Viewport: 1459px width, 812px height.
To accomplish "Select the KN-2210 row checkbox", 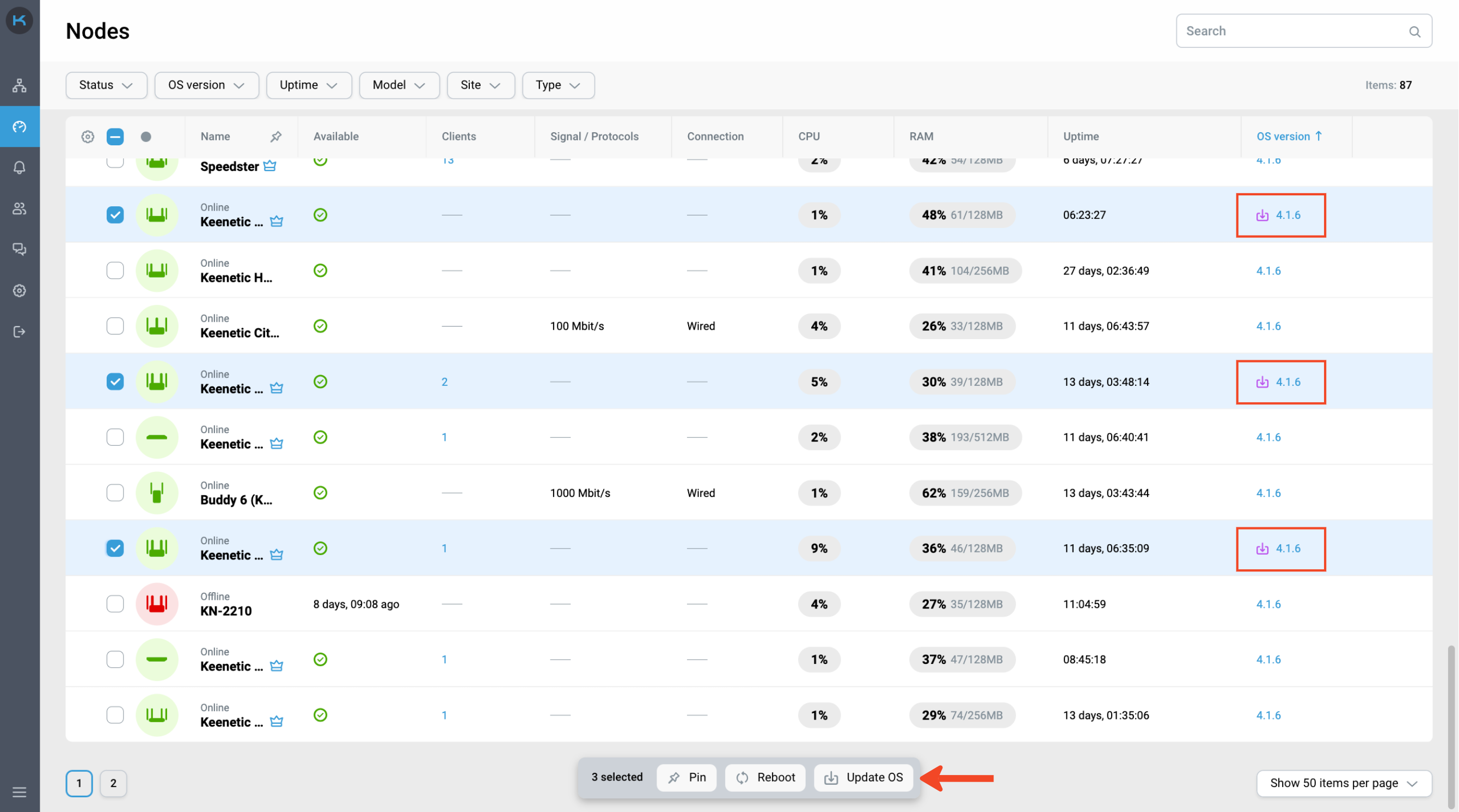I will [115, 604].
